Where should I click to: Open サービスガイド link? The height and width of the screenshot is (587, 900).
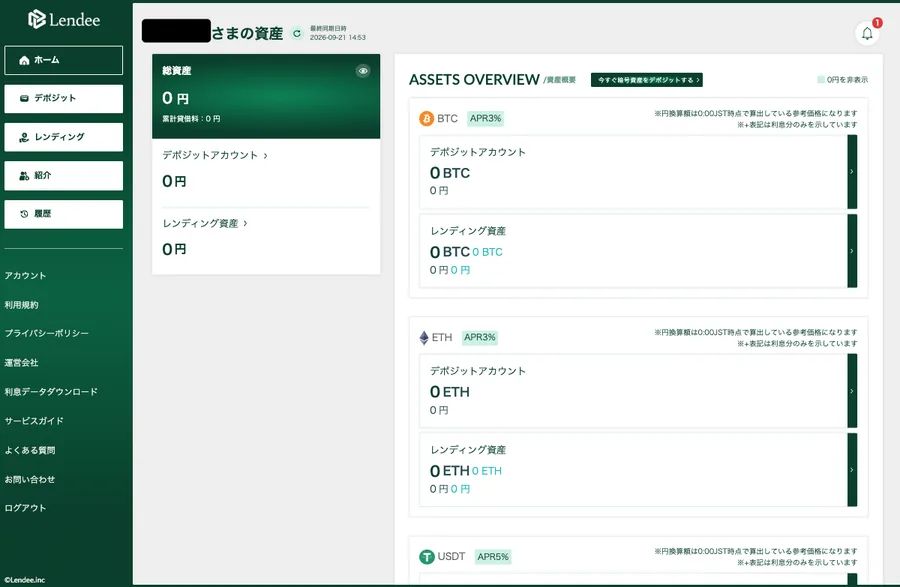(x=34, y=421)
